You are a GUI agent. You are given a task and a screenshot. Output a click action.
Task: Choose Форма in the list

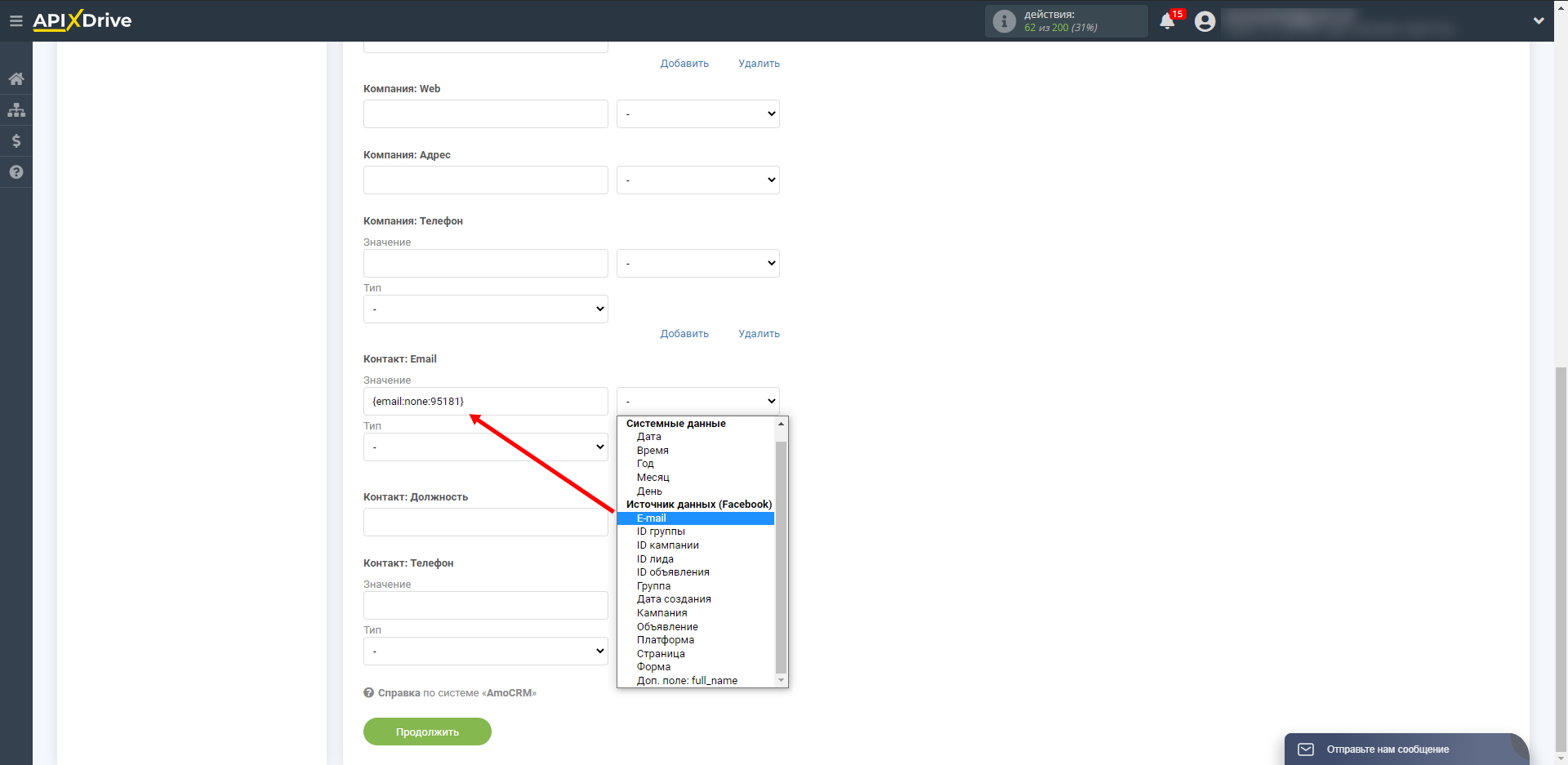tap(695, 667)
